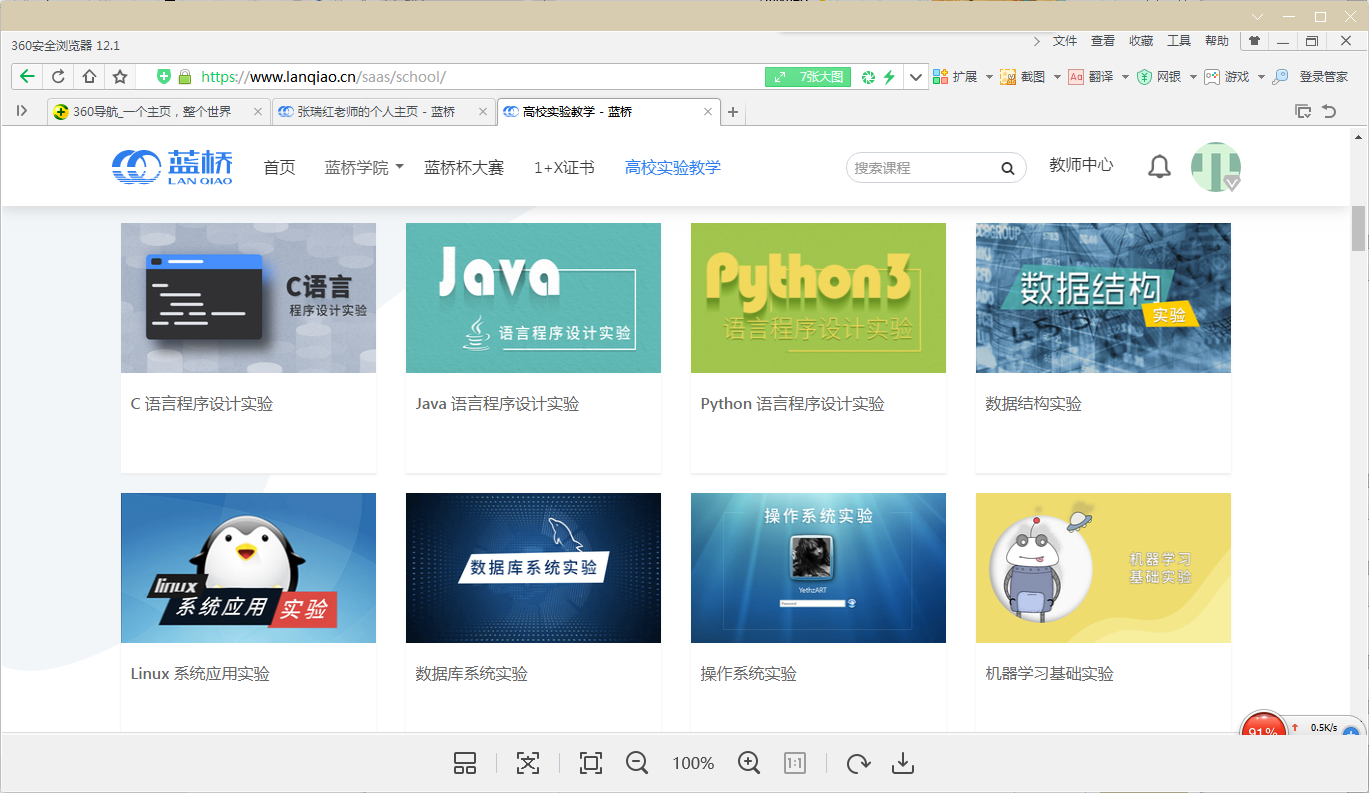
Task: Rotate the image clockwise
Action: pos(857,764)
